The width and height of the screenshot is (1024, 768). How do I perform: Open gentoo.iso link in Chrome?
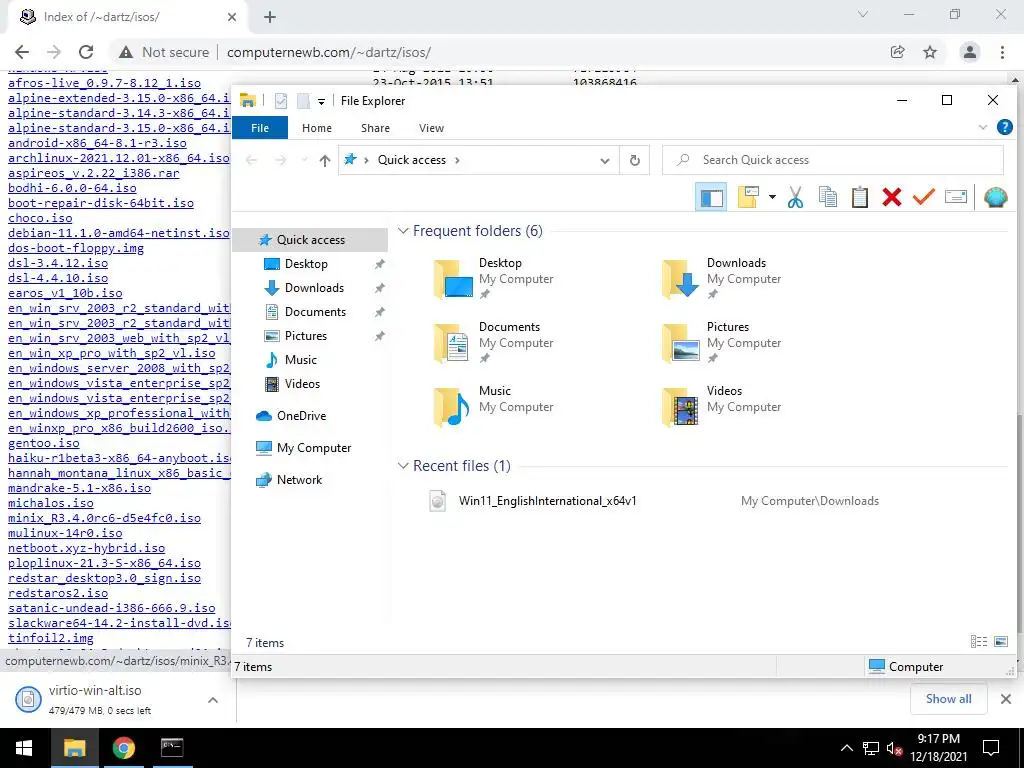(x=44, y=443)
